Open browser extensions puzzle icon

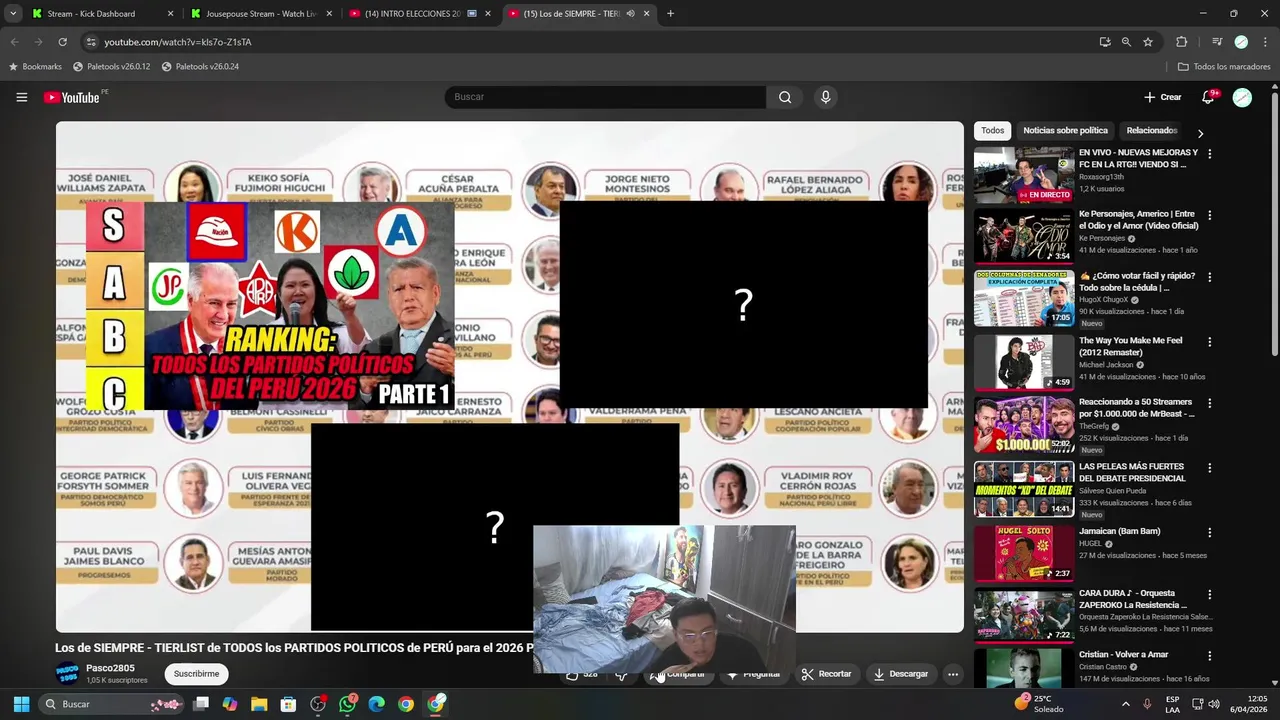[x=1182, y=42]
